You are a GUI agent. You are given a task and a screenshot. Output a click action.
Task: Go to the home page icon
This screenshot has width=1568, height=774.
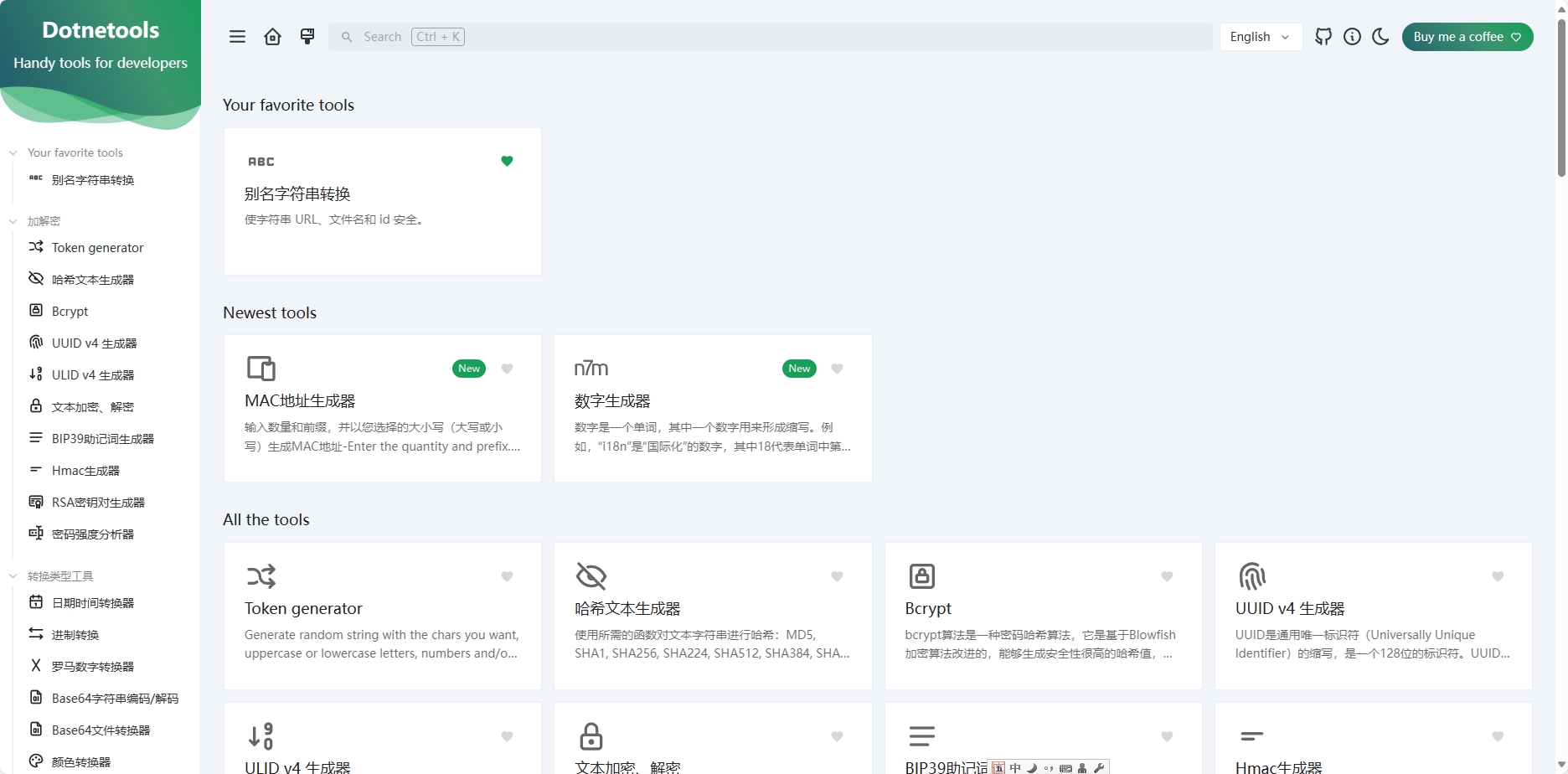point(273,37)
